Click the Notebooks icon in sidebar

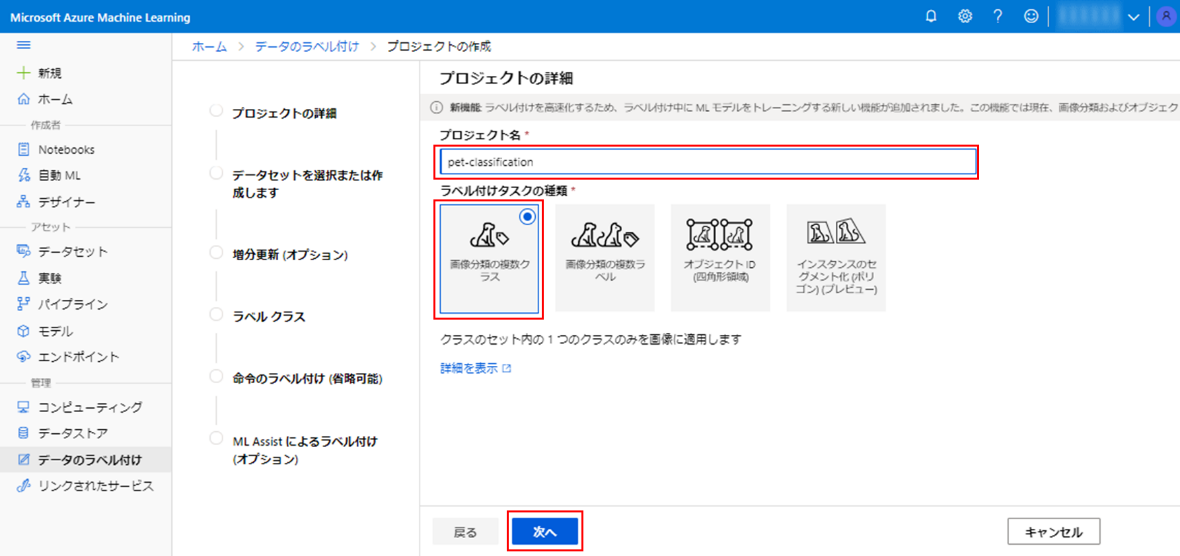(x=23, y=149)
